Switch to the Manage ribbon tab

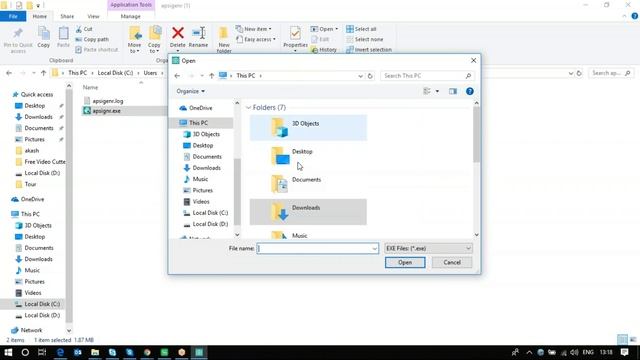(131, 16)
